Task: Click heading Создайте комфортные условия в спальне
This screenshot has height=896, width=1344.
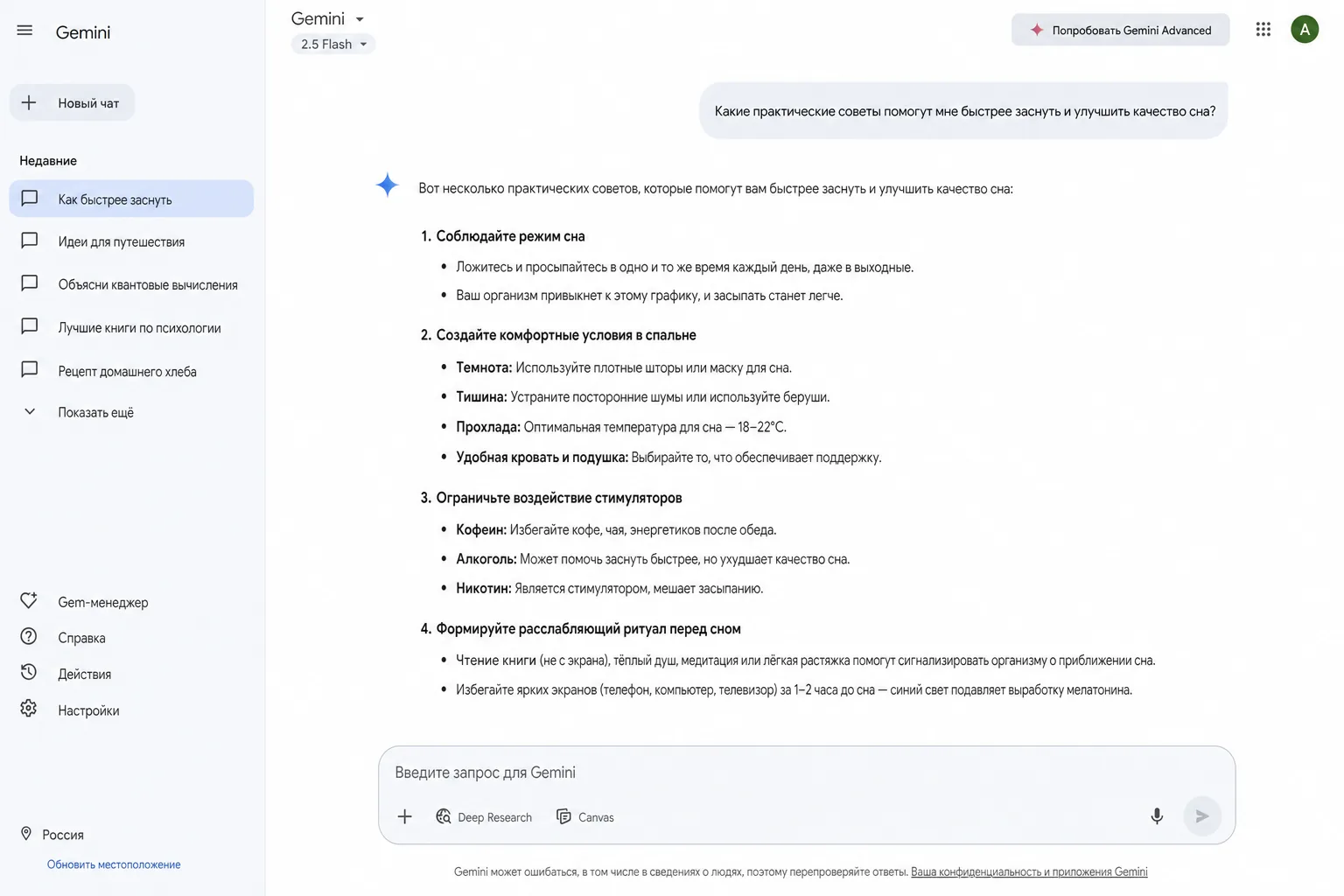Action: [566, 335]
